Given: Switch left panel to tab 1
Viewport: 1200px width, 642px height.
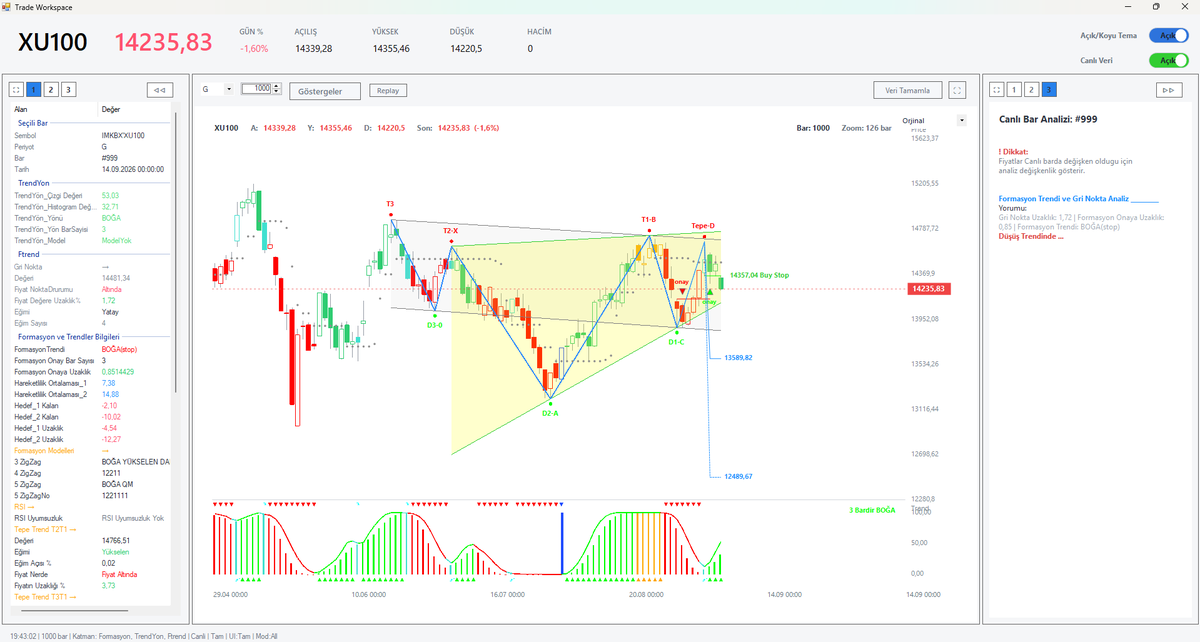Looking at the screenshot, I should coord(34,90).
